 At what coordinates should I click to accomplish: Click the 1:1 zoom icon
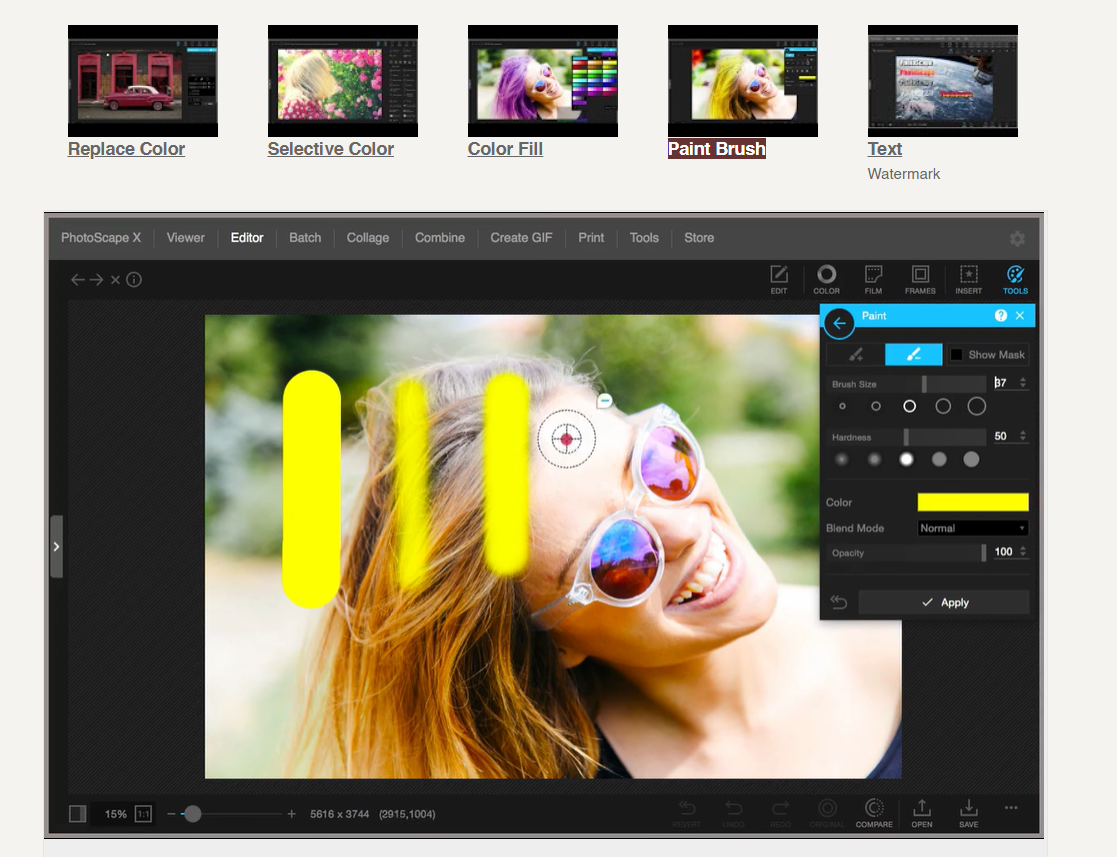point(143,814)
